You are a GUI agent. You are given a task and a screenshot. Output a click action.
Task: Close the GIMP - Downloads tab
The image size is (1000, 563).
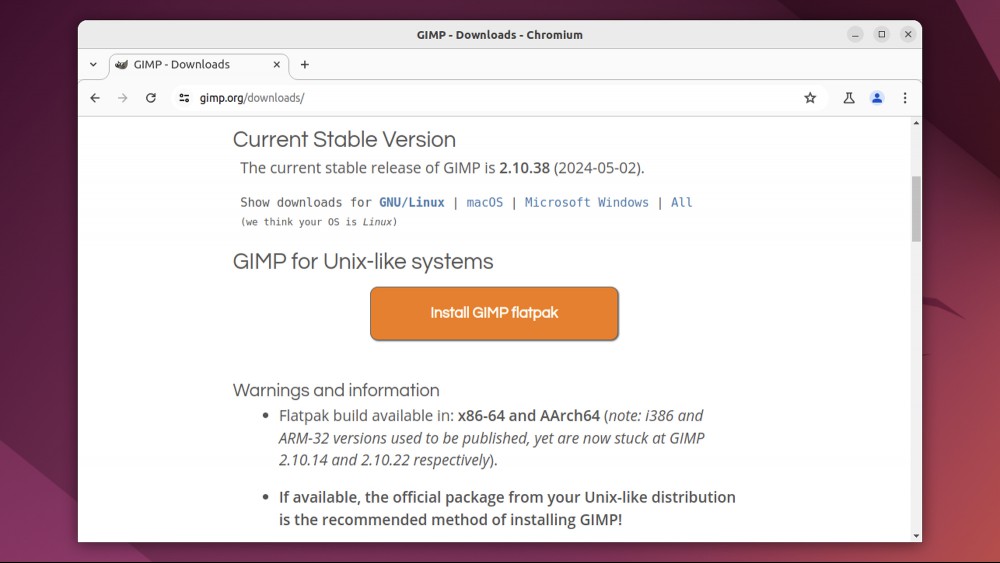point(277,64)
